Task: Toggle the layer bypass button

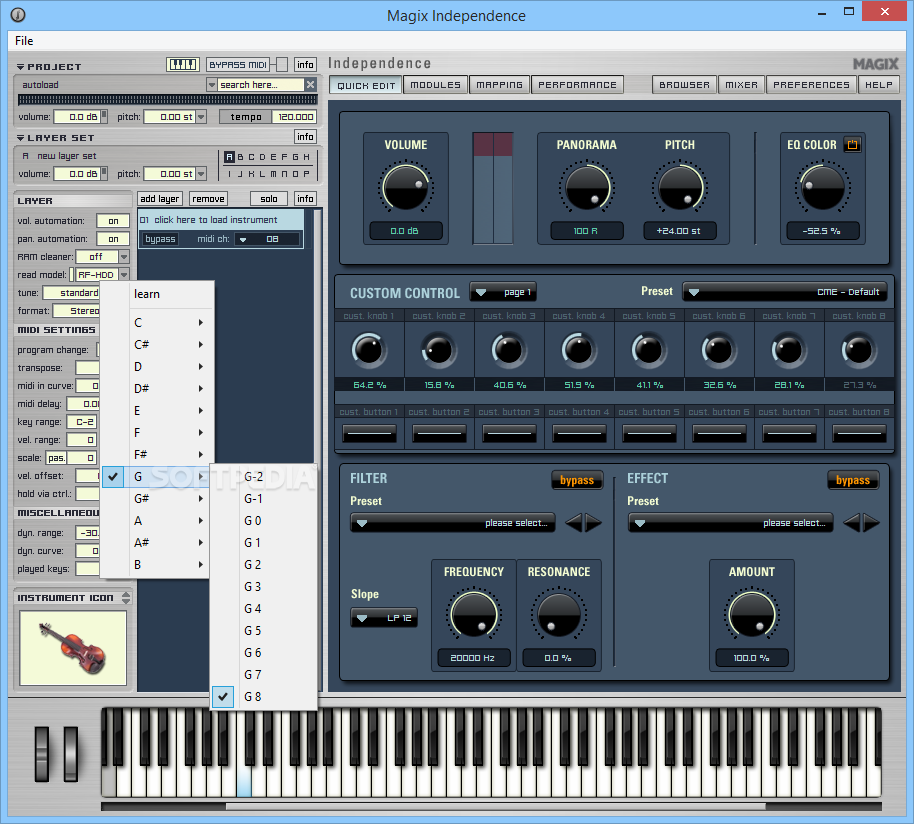Action: tap(160, 239)
